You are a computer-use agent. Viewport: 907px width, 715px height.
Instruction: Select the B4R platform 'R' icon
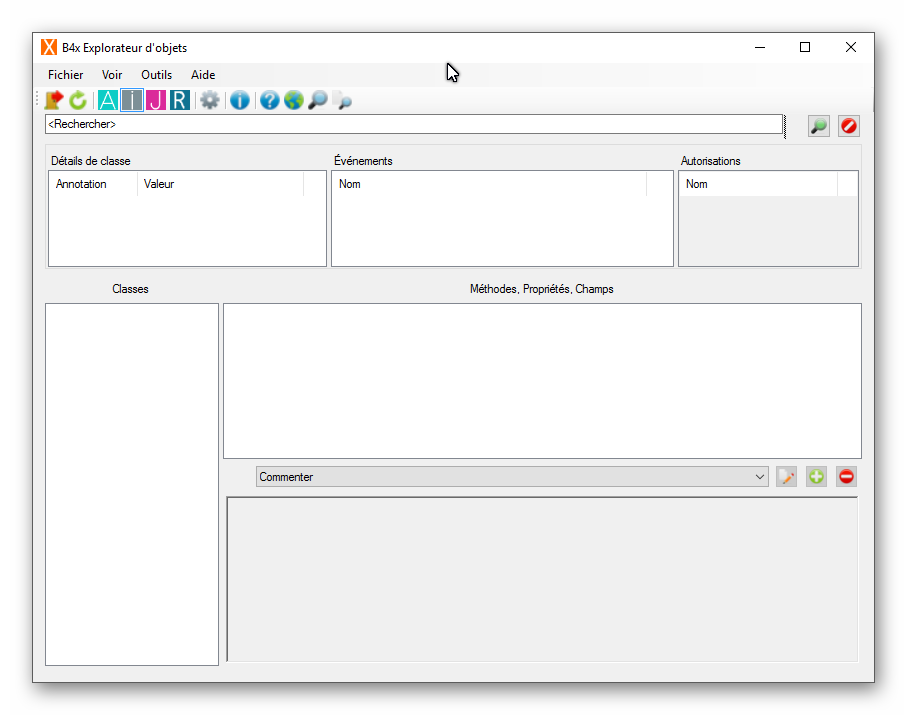(180, 100)
